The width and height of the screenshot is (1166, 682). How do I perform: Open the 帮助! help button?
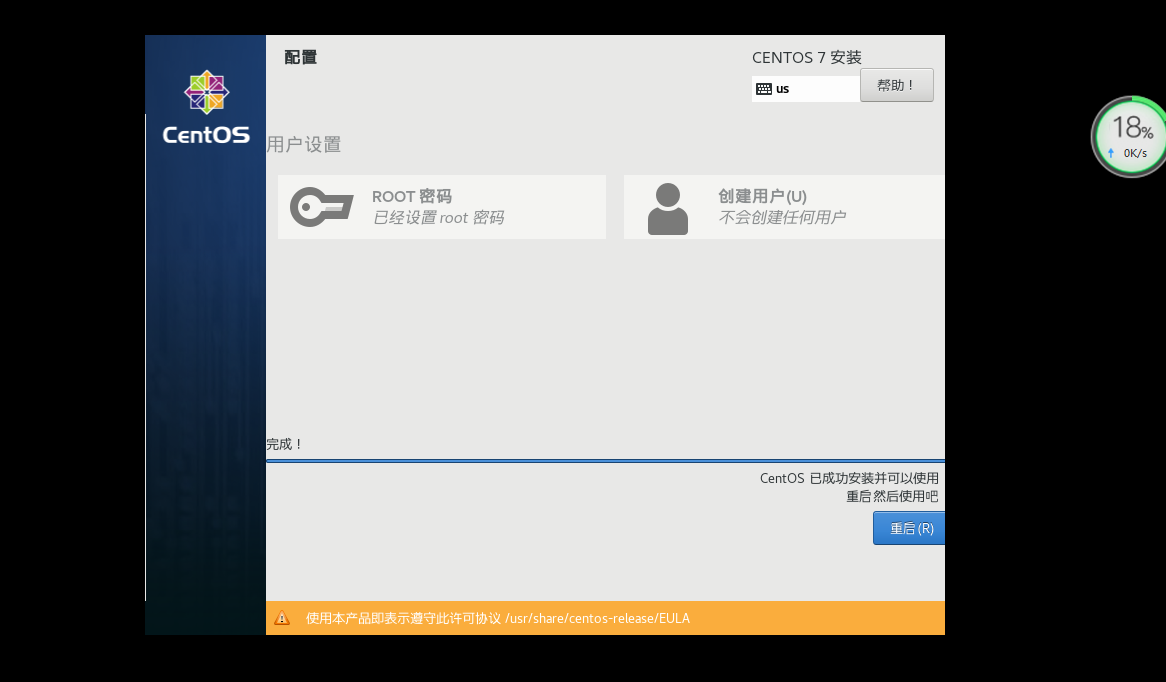896,86
